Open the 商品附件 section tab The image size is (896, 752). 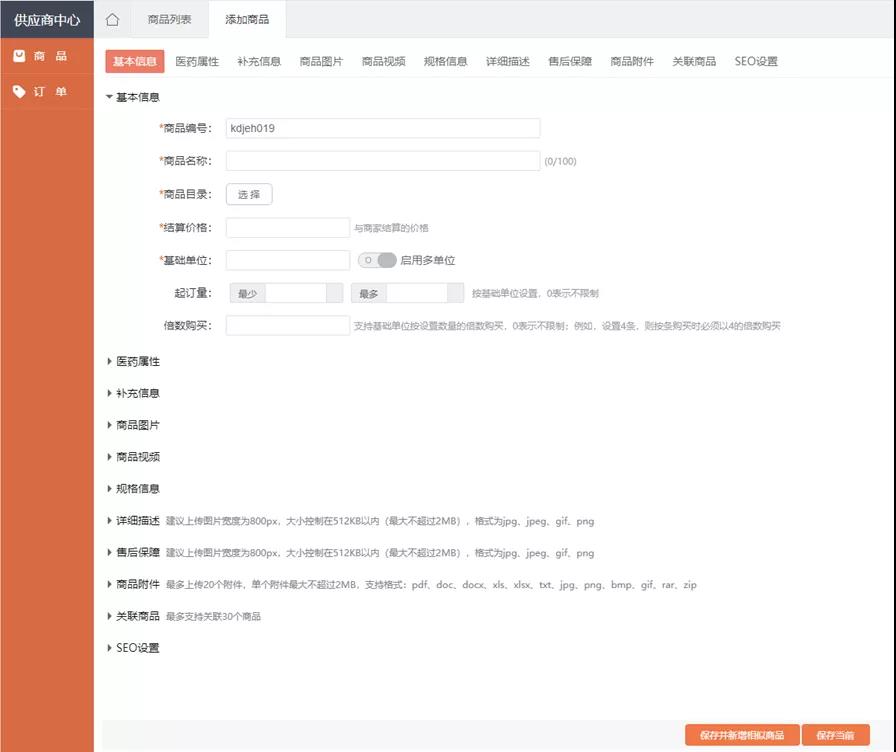[632, 61]
